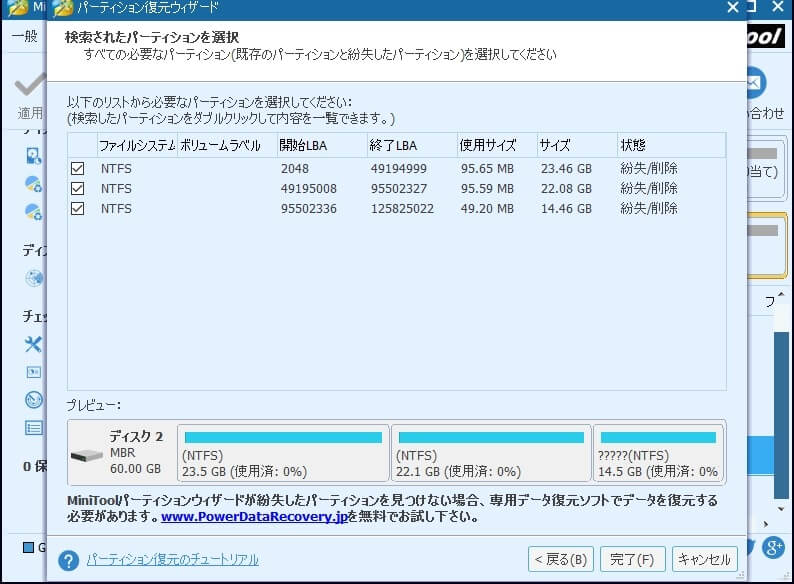Image resolution: width=794 pixels, height=584 pixels.
Task: Select the 23.5 GB NTFS partition in preview
Action: coord(283,453)
